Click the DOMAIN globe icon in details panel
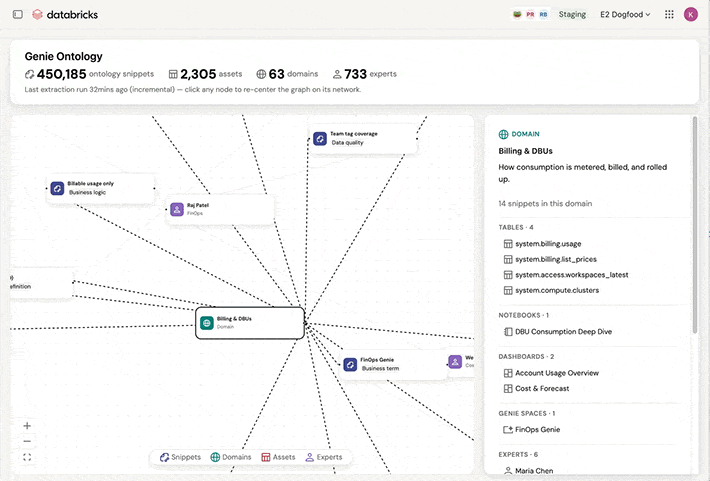The image size is (710, 481). 503,134
